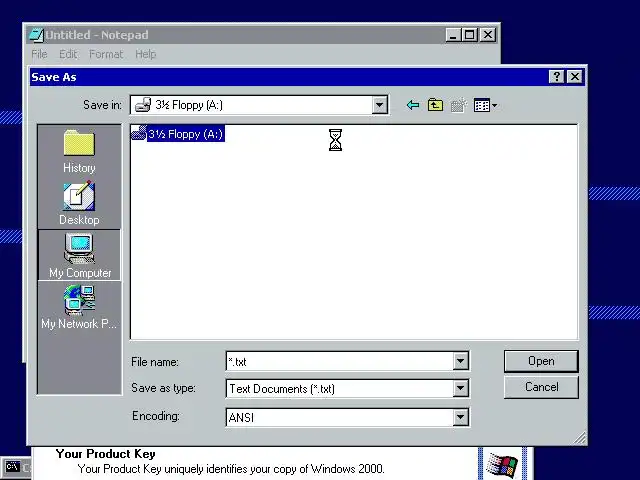Expand the Save as type dropdown
Screen dimensions: 640x480
(x=460, y=389)
